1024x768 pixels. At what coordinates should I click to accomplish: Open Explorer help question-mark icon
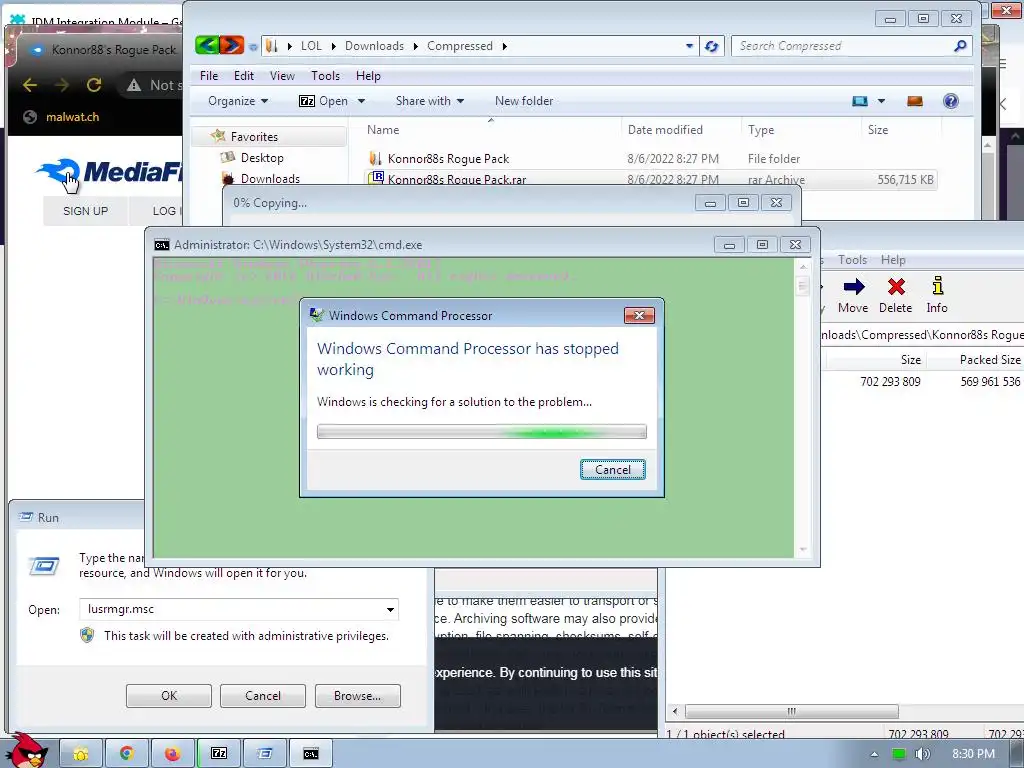tap(951, 101)
